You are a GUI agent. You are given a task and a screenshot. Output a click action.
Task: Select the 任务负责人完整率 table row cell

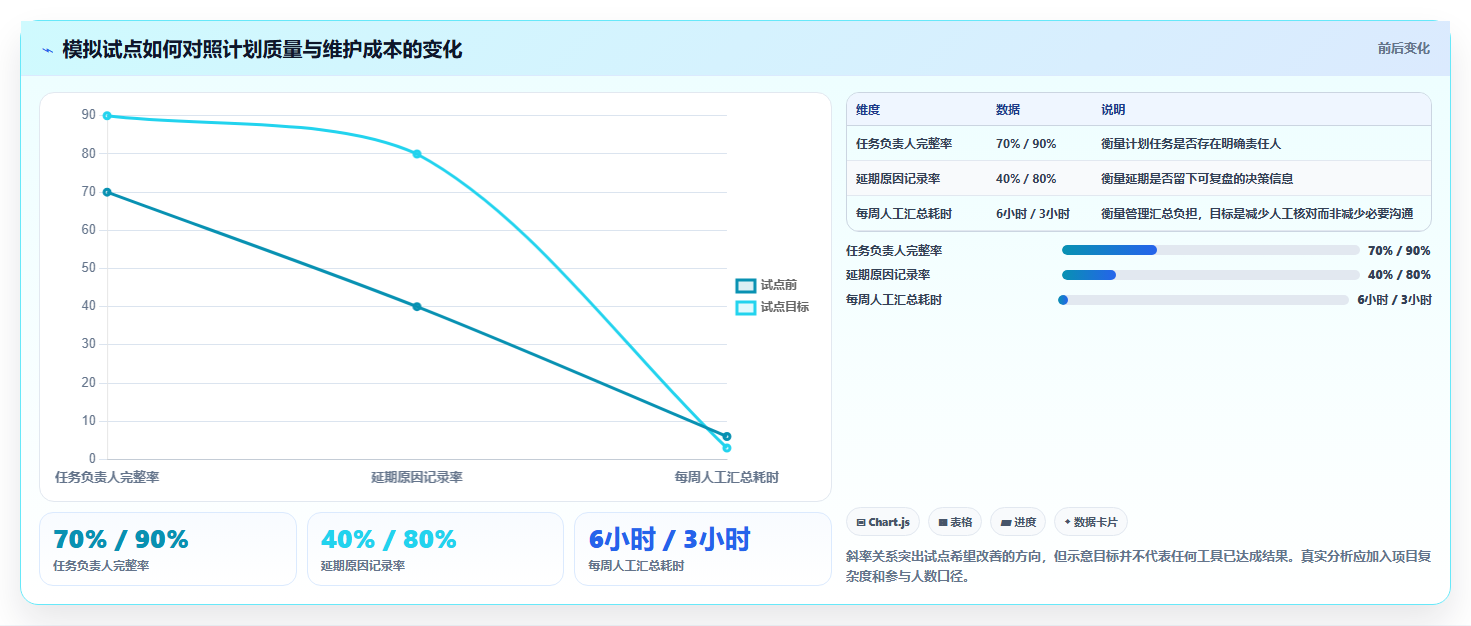point(904,143)
